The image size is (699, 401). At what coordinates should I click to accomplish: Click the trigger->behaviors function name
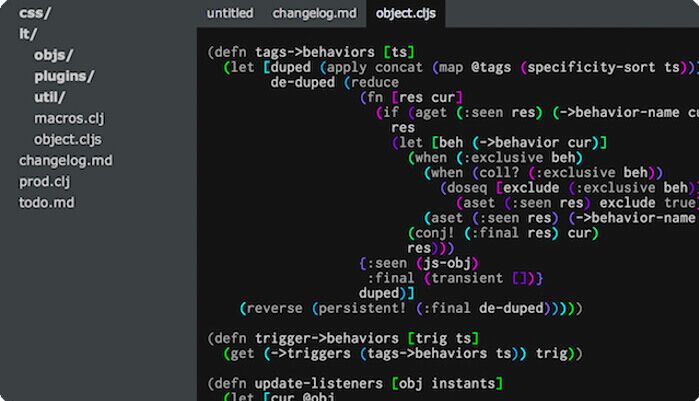coord(327,339)
